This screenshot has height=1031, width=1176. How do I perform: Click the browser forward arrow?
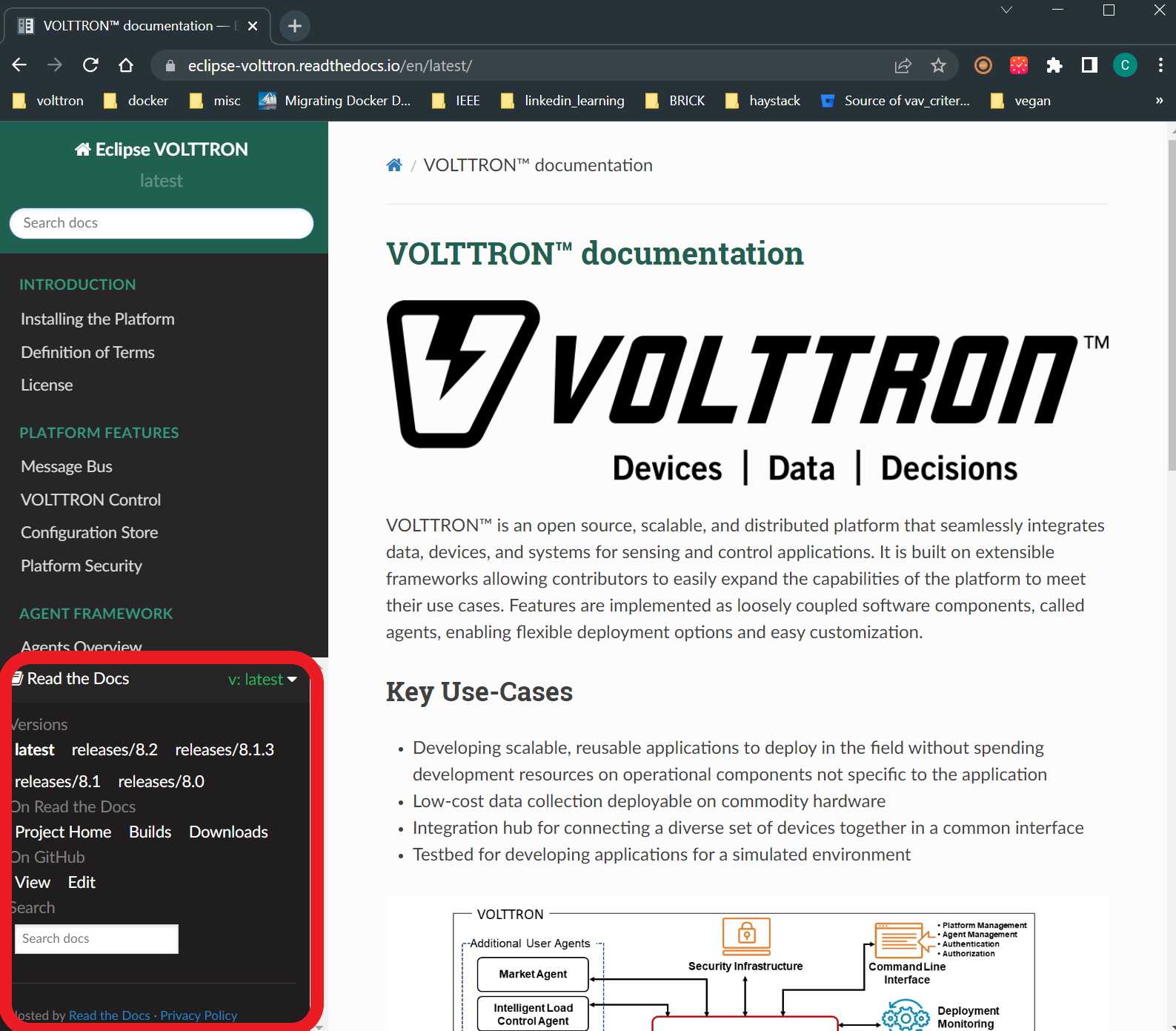(x=55, y=65)
